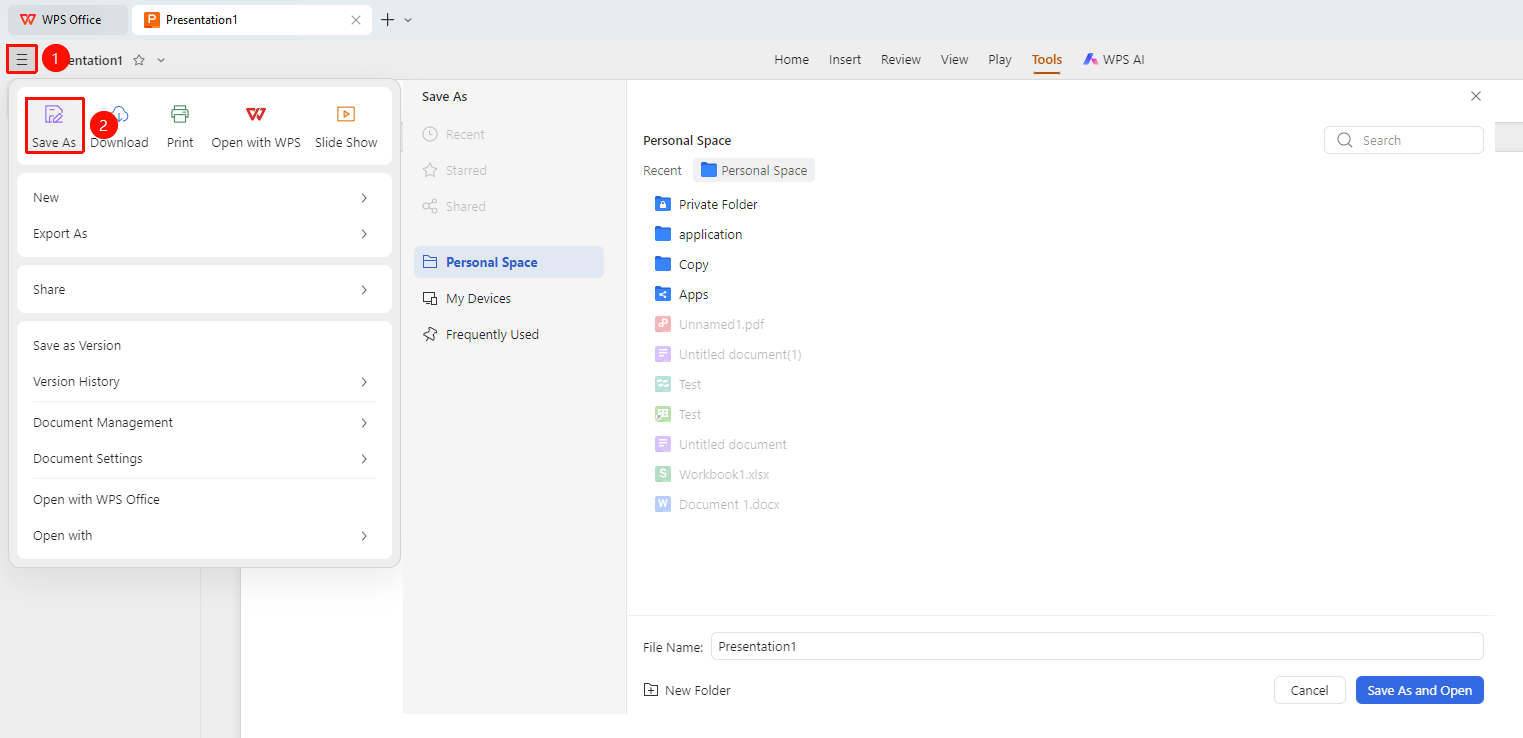
Task: Click the Save As and Open button
Action: [x=1420, y=690]
